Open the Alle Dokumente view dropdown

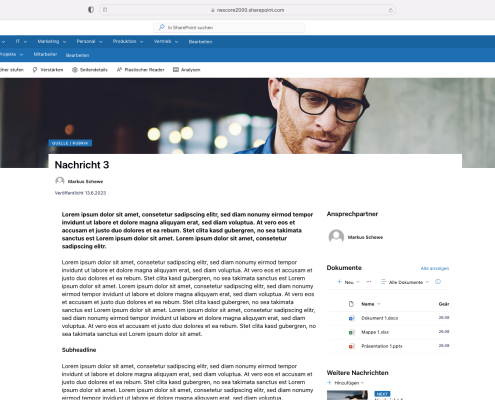[405, 282]
